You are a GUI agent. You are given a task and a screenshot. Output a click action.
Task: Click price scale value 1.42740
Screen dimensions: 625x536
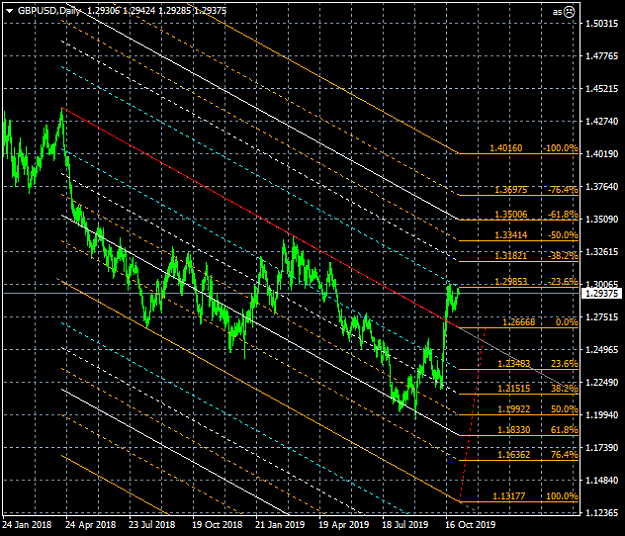[601, 122]
